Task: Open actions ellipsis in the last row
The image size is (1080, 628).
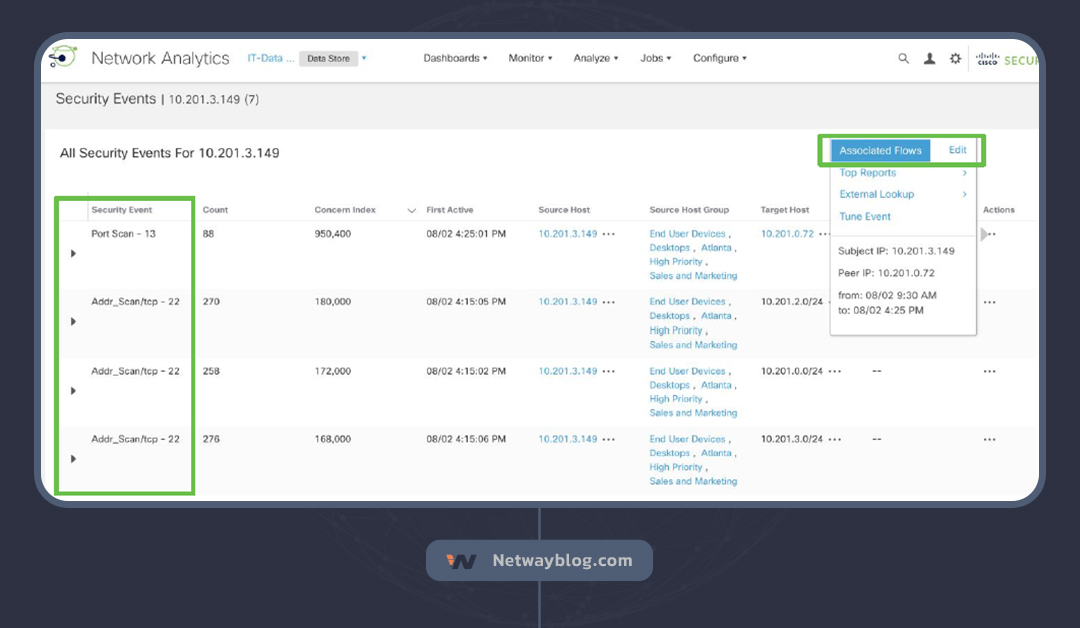Action: (989, 439)
